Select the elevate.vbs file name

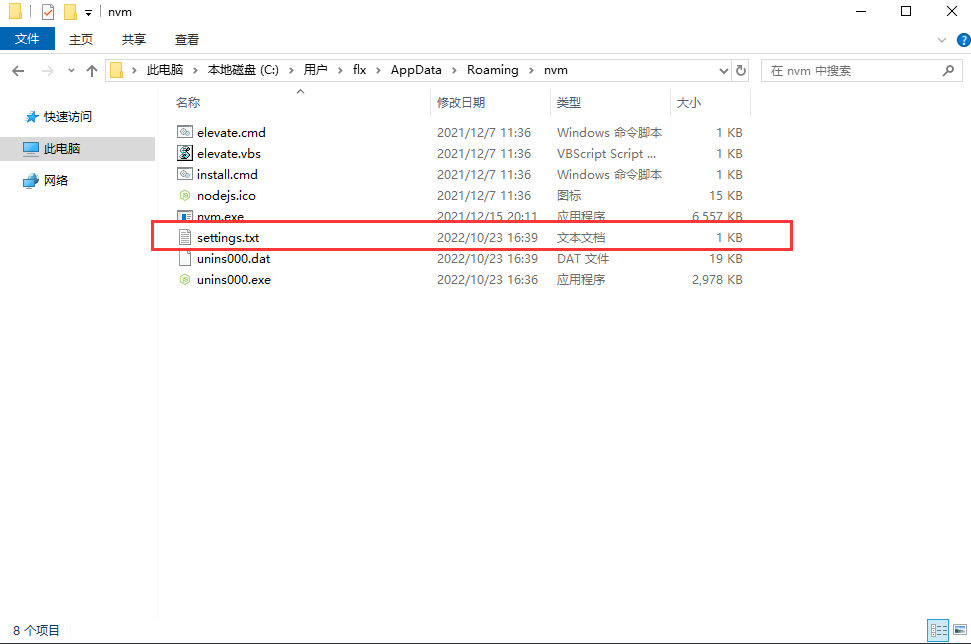pyautogui.click(x=229, y=153)
